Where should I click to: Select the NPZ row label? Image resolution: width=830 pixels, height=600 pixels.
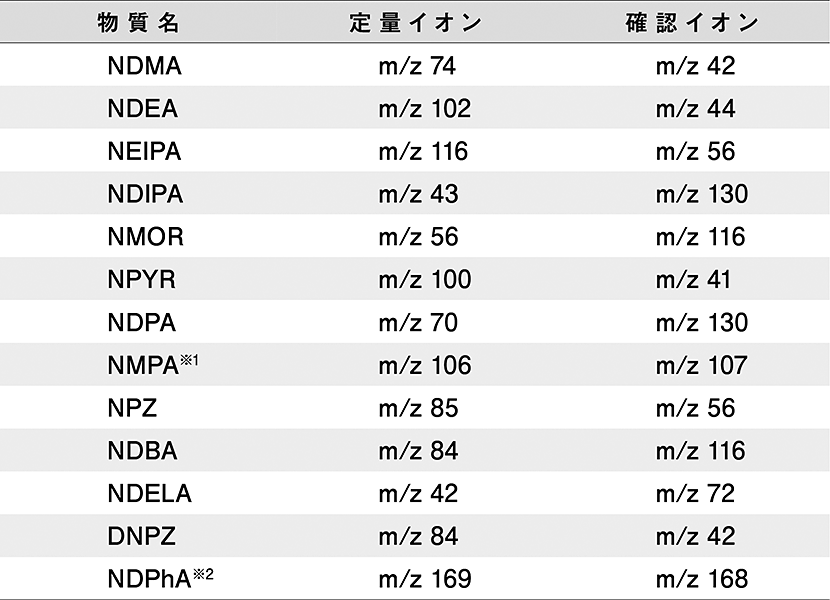coord(132,408)
